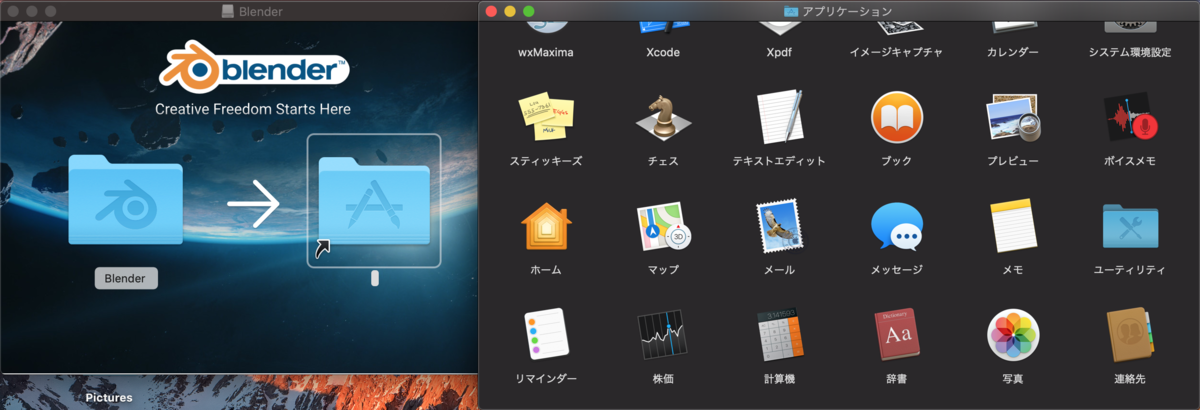Click the Applications folder shortcut in Blender window
Viewport: 1200px width, 410px height.
tap(374, 201)
